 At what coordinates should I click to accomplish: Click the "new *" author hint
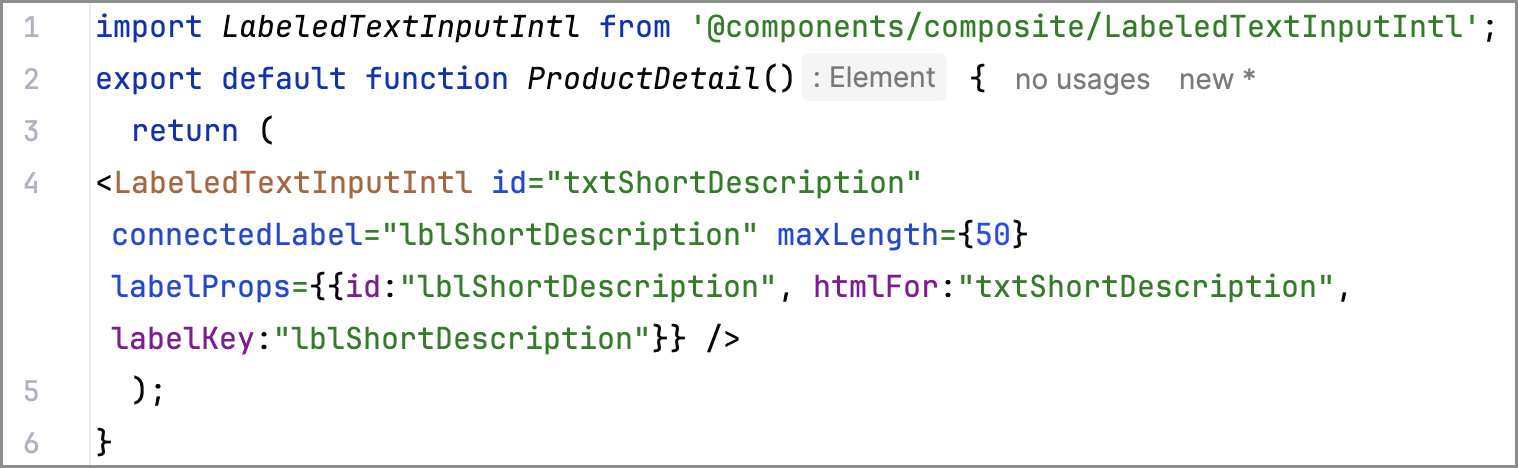coord(1216,79)
